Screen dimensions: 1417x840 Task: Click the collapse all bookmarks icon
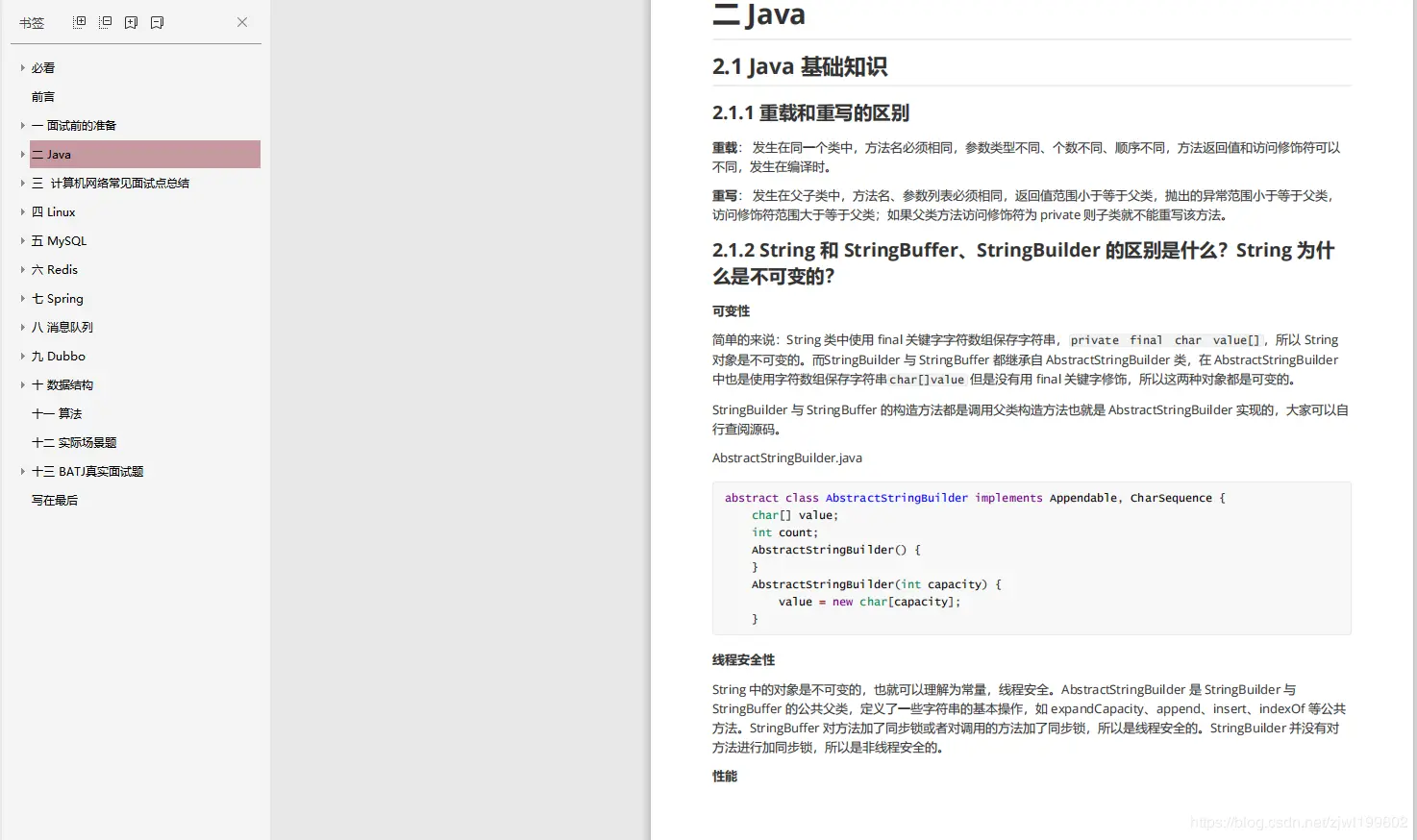tap(105, 21)
